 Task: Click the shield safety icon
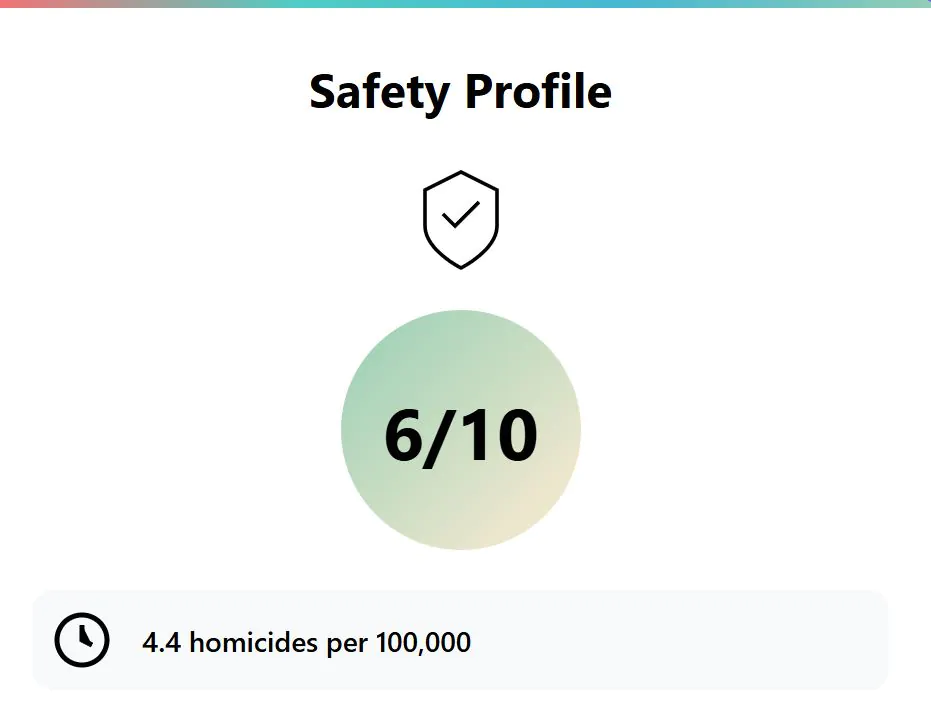(461, 220)
